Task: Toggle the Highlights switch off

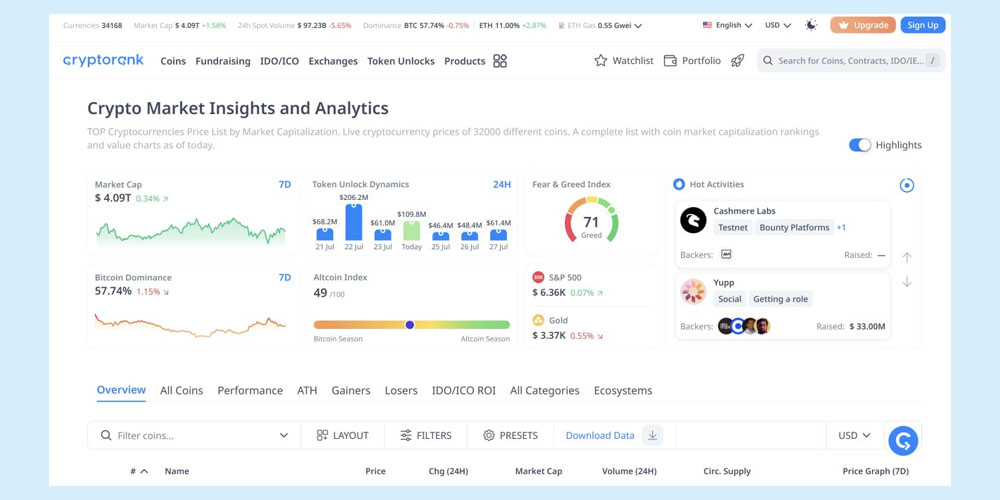Action: pos(859,145)
